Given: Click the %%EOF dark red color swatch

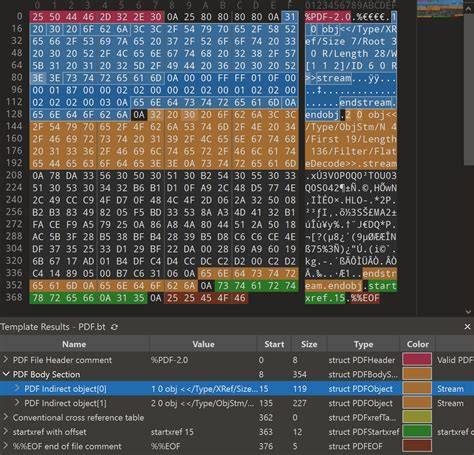Looking at the screenshot, I should [x=417, y=446].
